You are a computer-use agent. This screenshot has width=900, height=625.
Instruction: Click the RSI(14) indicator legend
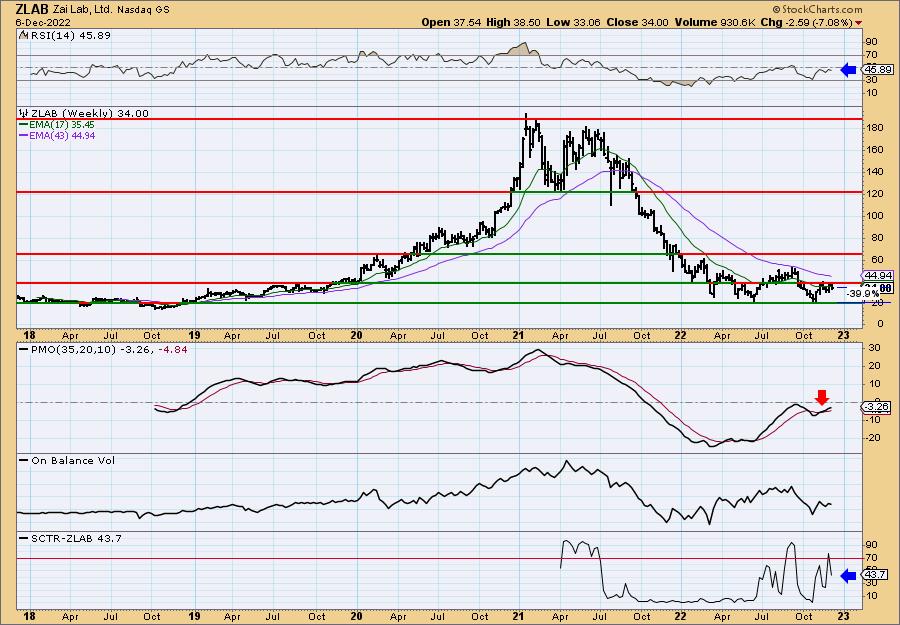(x=69, y=36)
